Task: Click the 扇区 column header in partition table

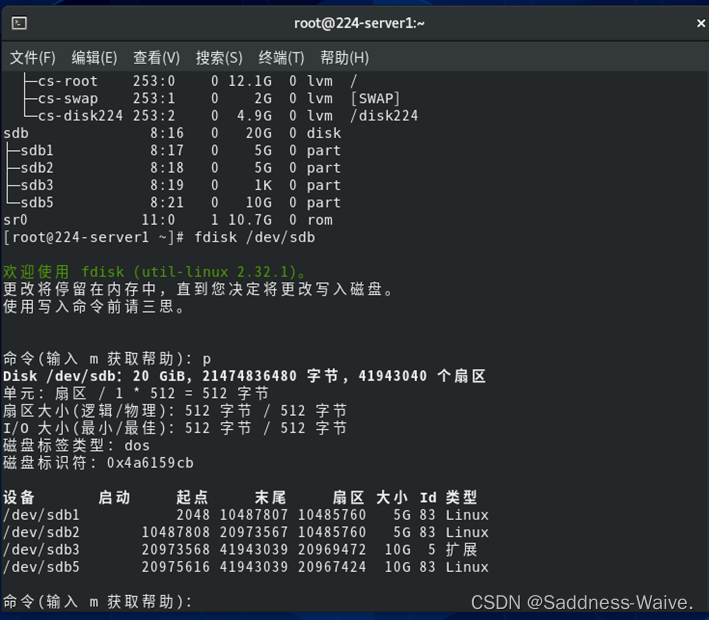Action: 348,497
